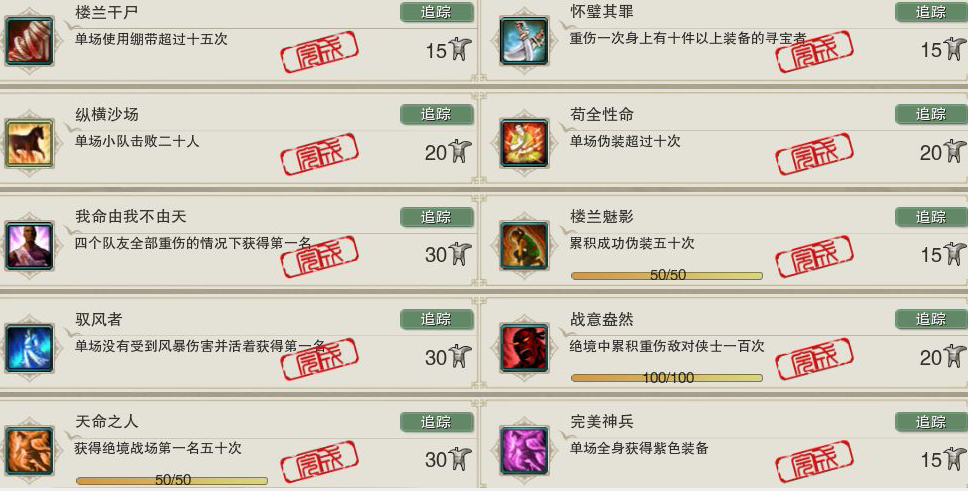Click the 完美神兵 purple icon

tap(524, 451)
